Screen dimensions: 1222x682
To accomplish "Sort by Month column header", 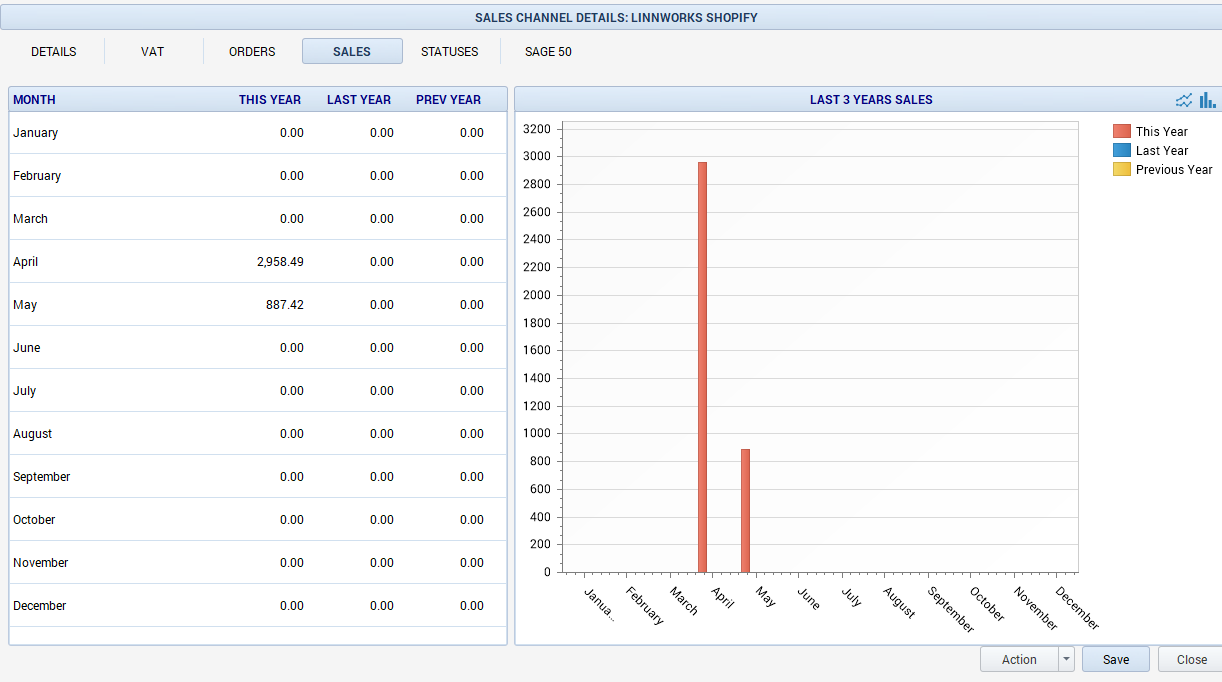I will [35, 100].
